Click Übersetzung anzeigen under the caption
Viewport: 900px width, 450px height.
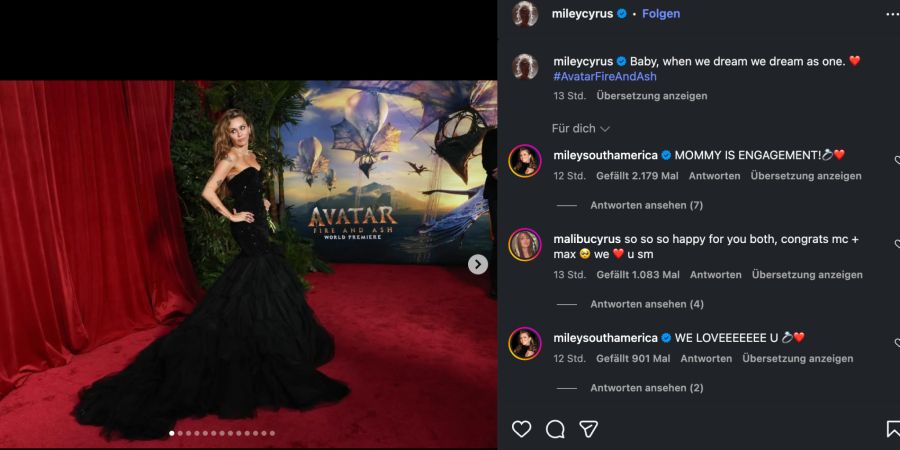pyautogui.click(x=651, y=96)
